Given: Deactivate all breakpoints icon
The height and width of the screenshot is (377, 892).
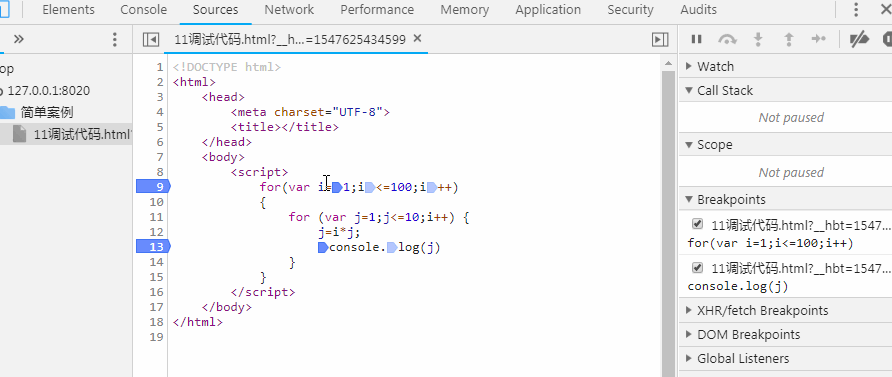Looking at the screenshot, I should 859,39.
